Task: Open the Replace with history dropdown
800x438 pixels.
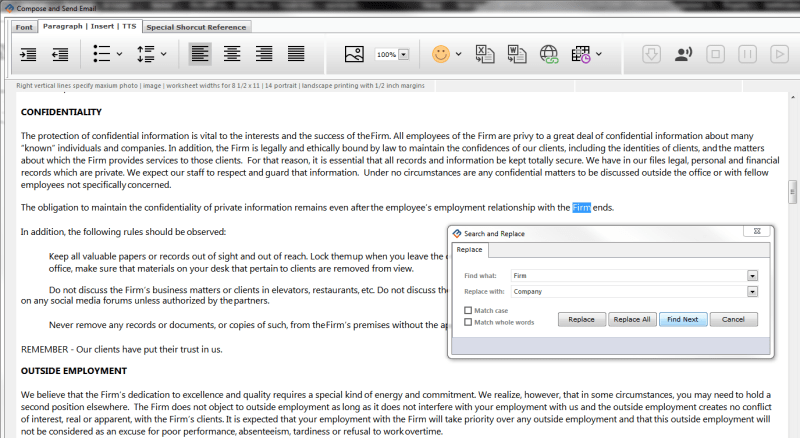Action: (x=753, y=291)
